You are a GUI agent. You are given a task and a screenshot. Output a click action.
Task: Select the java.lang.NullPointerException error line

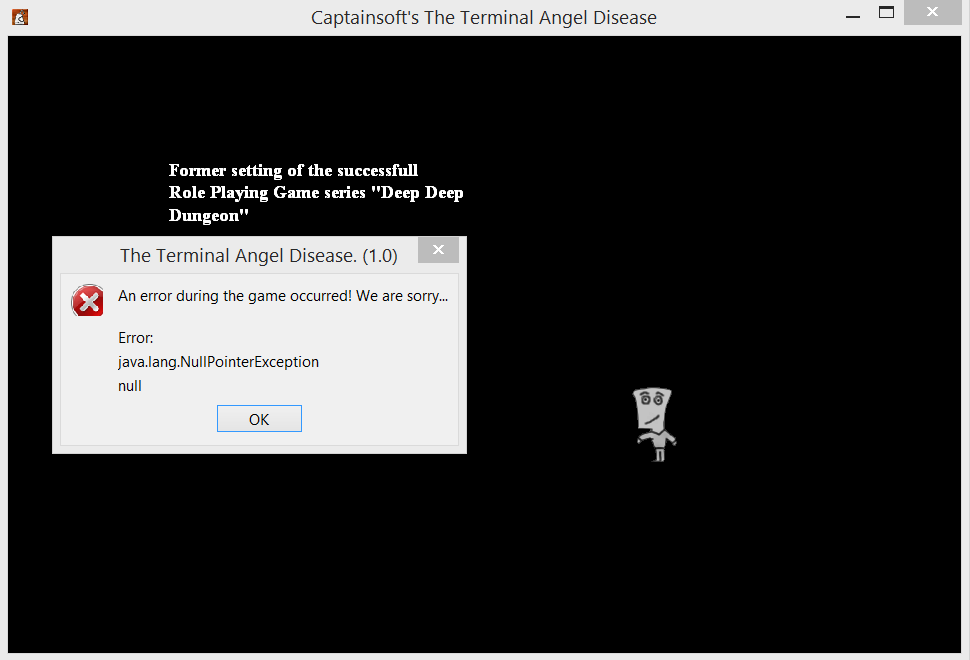(x=218, y=362)
